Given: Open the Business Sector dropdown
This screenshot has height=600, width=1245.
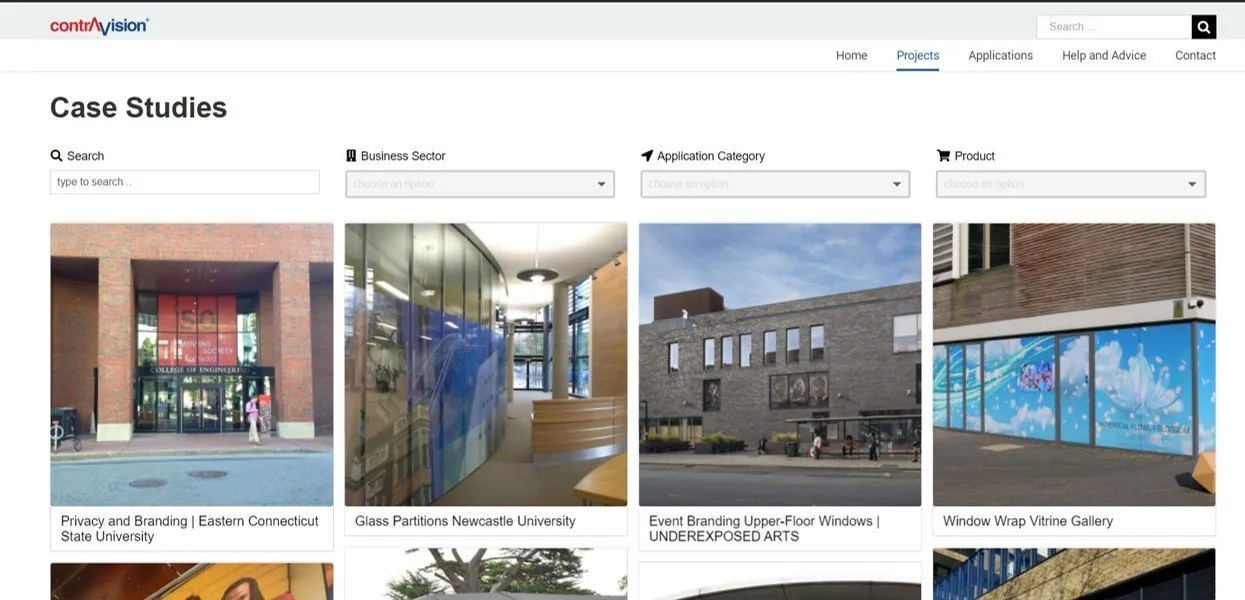Looking at the screenshot, I should pos(480,184).
